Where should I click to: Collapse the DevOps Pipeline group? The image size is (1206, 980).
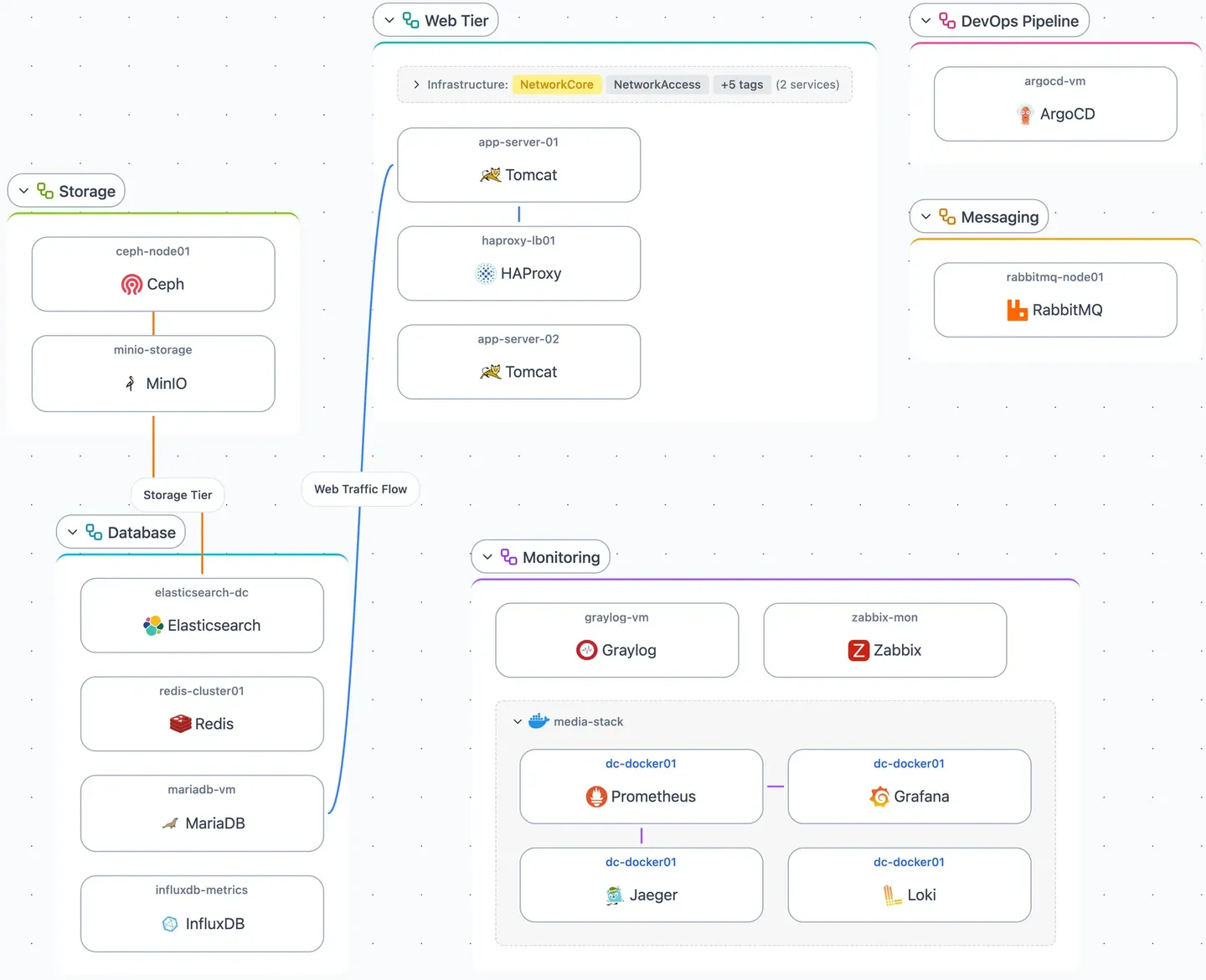click(x=925, y=21)
